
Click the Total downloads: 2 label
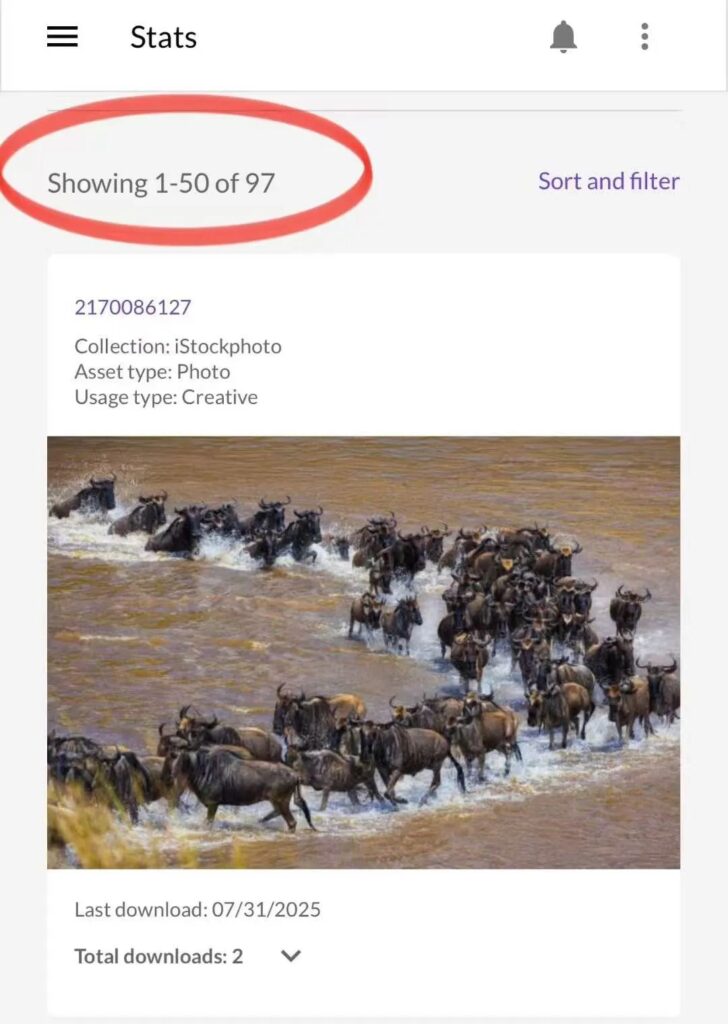click(x=159, y=956)
